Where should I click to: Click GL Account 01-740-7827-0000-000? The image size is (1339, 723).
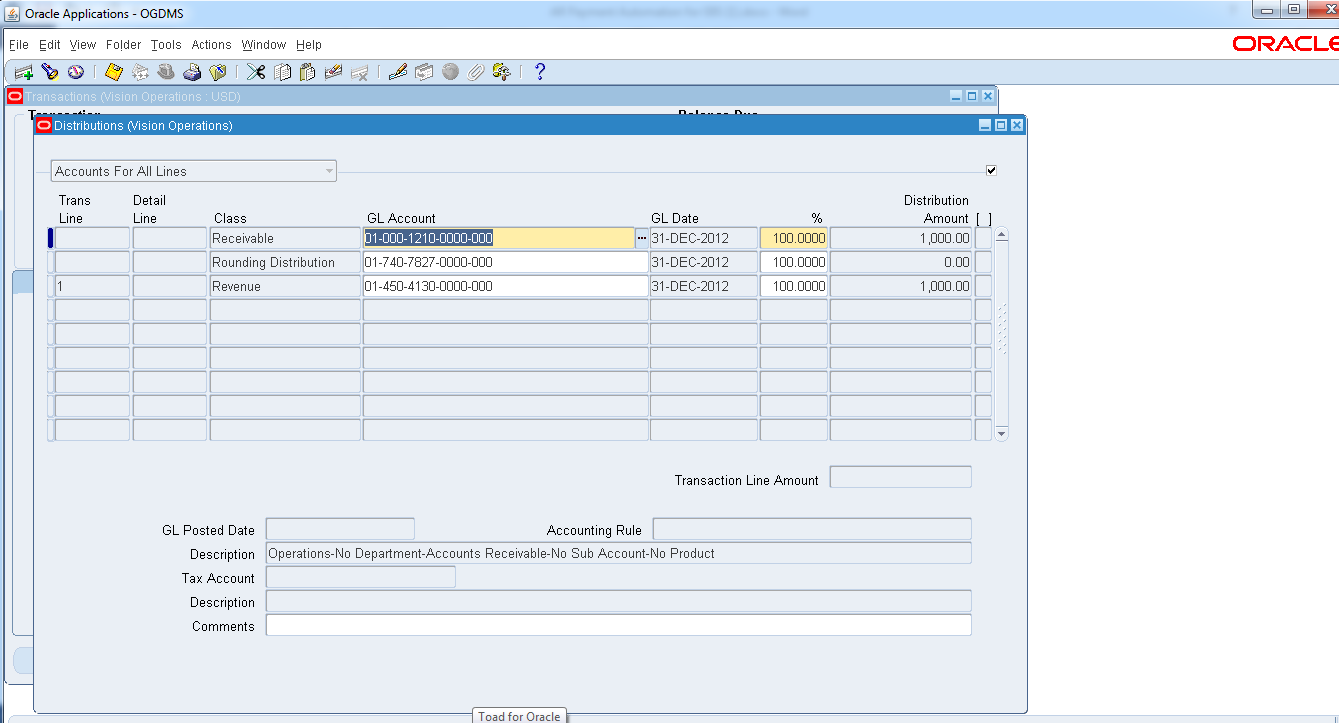tap(505, 262)
